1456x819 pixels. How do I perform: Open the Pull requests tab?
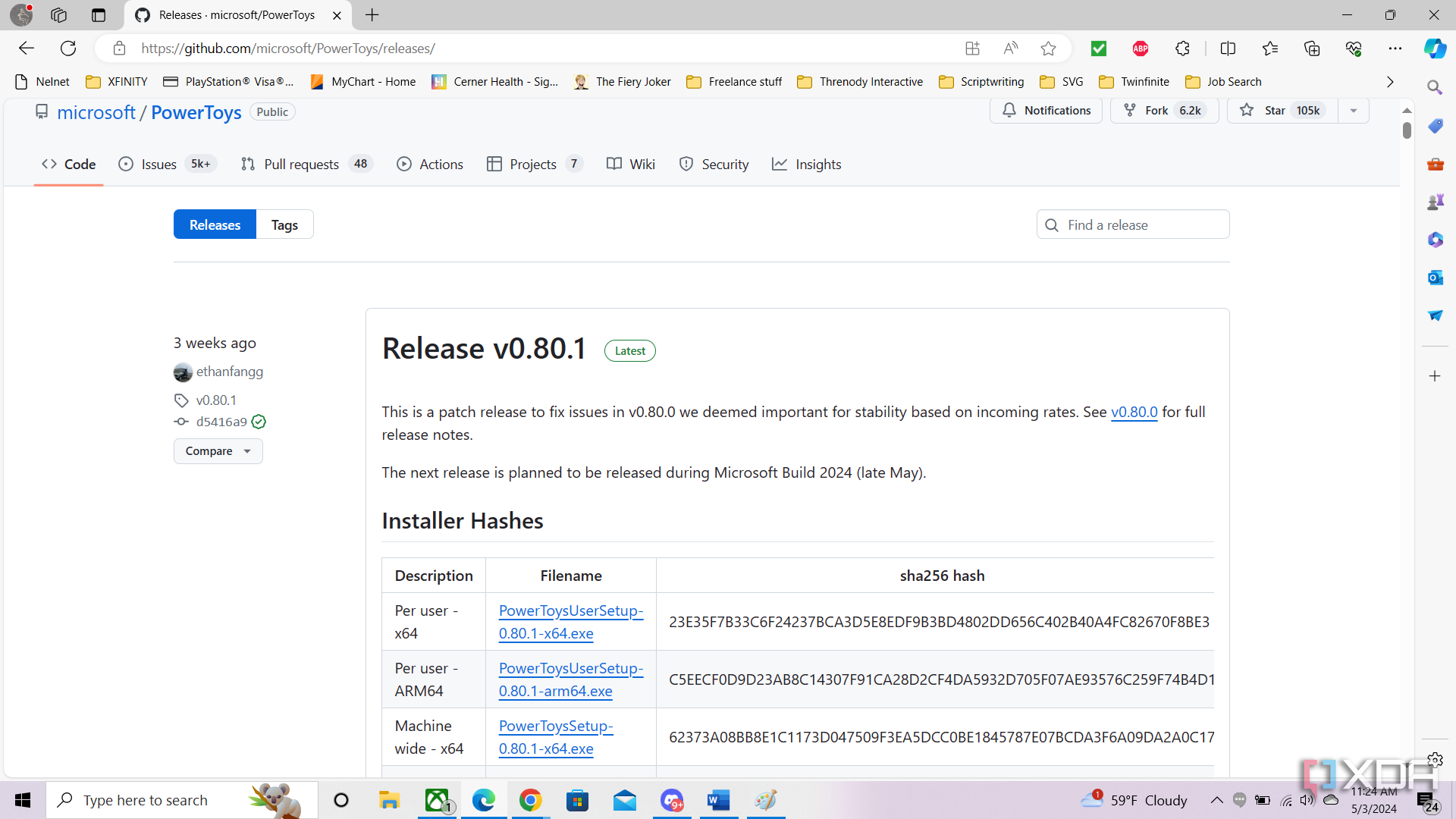306,165
